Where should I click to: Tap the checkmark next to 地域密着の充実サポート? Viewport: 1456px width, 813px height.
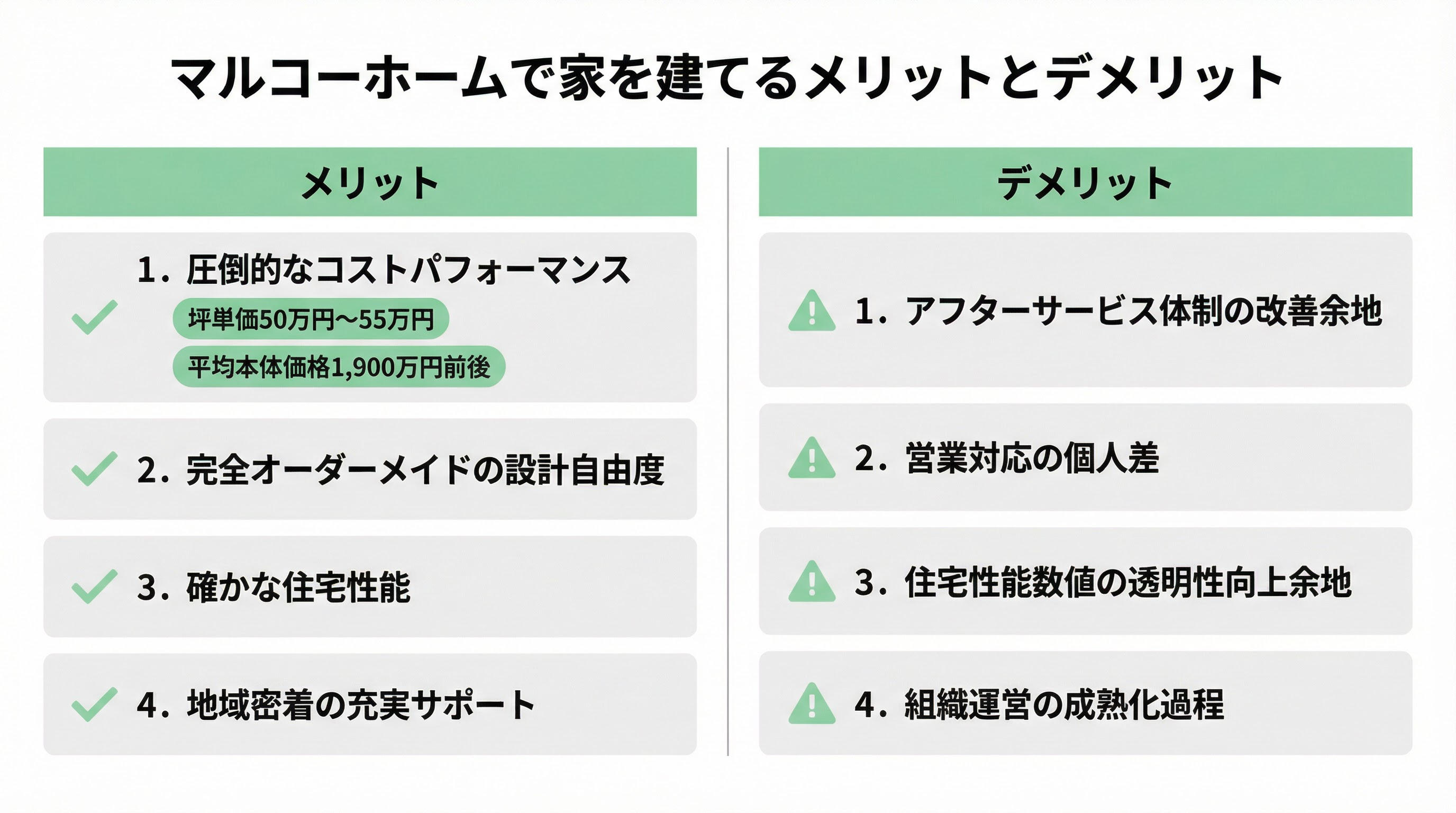[x=94, y=704]
